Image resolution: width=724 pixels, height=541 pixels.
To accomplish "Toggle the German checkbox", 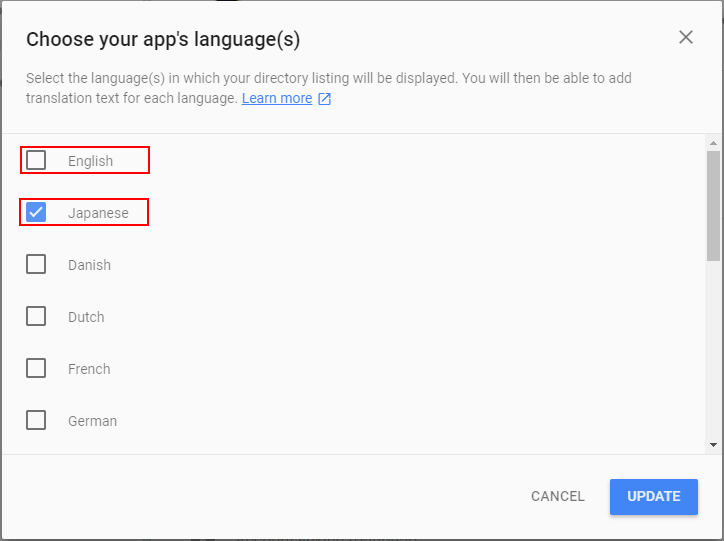I will point(36,421).
